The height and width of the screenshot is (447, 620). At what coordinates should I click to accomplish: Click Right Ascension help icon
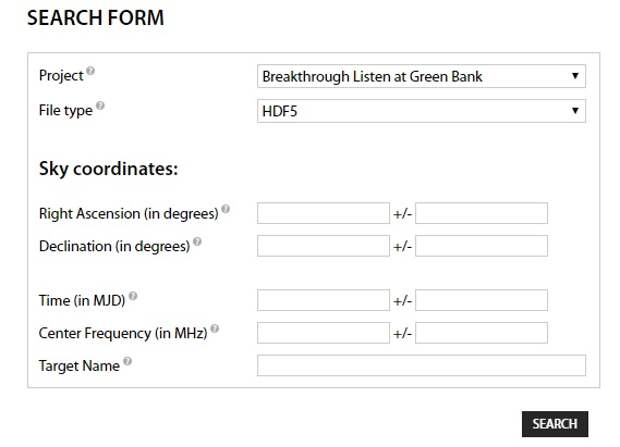(225, 210)
